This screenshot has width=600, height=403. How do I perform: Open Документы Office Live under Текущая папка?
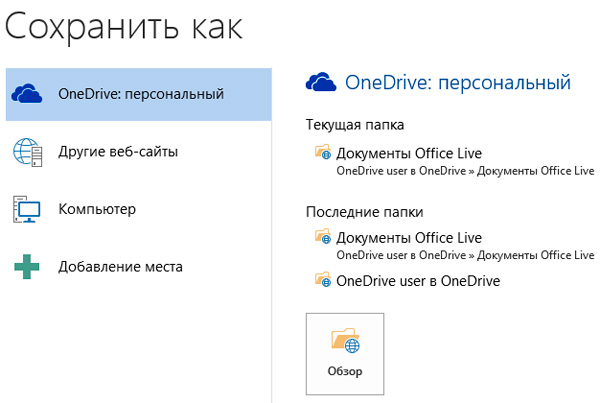[x=409, y=153]
